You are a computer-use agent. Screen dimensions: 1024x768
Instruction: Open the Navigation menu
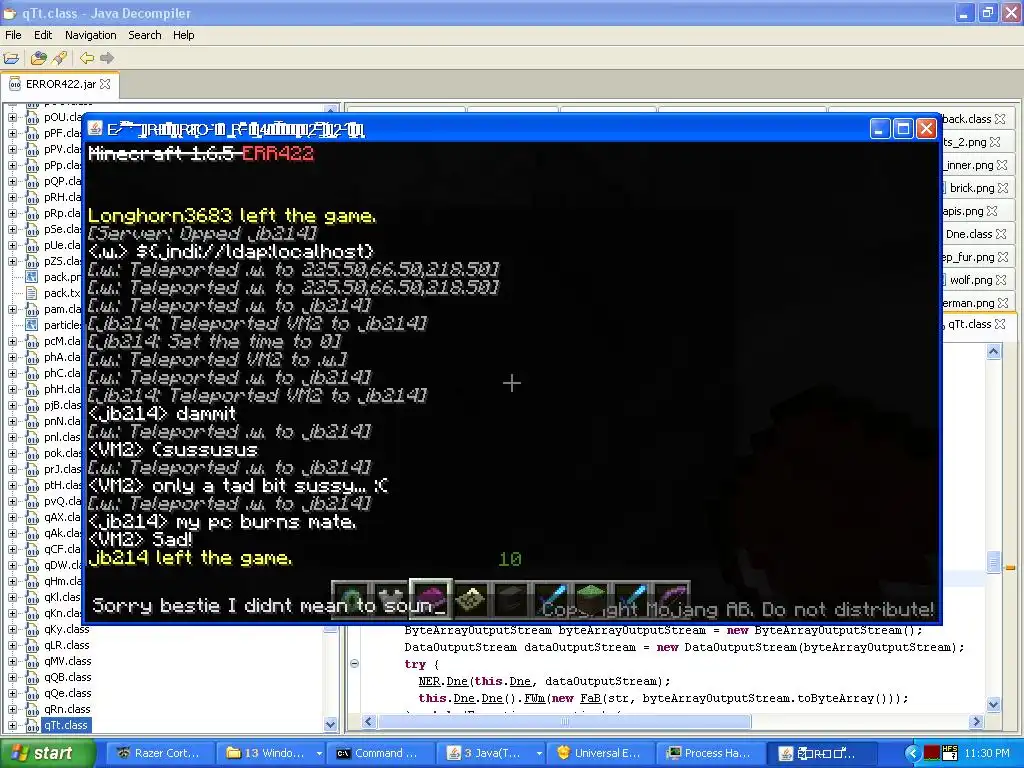pyautogui.click(x=91, y=35)
